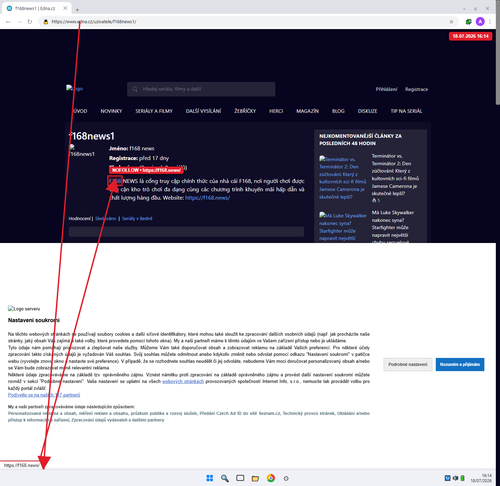Screen dimensions: 500x486
Task: Switch to the Hodnocení tab
Action: [x=79, y=219]
